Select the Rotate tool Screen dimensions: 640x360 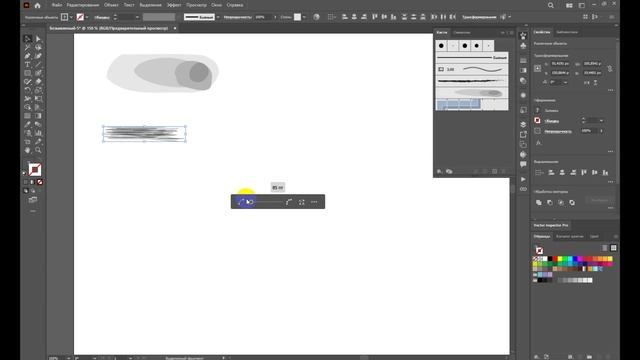[27, 90]
